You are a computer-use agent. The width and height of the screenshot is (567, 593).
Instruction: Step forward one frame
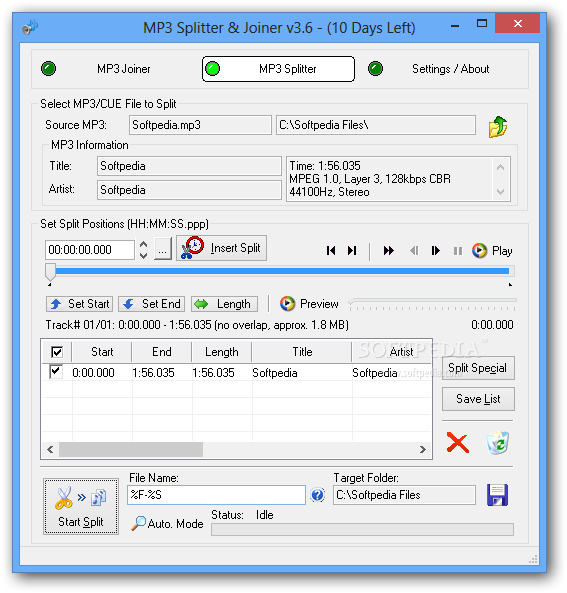click(x=435, y=250)
